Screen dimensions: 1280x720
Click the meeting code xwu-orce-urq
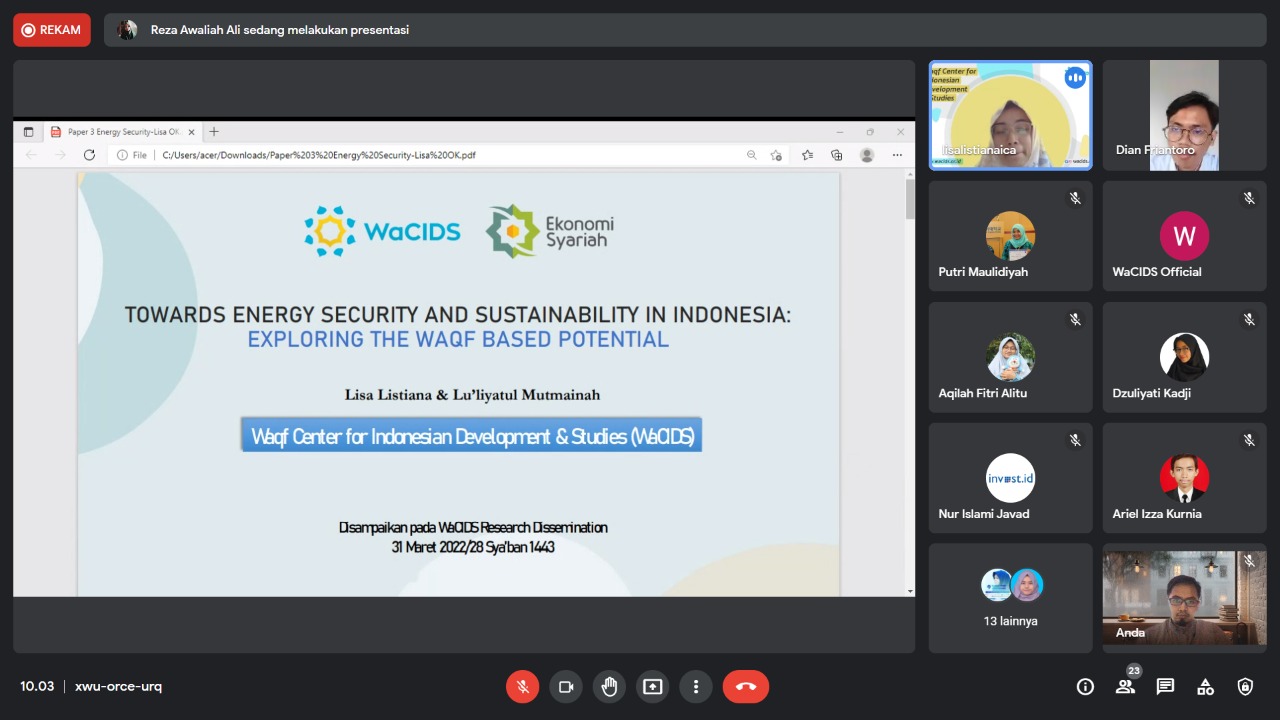coord(118,686)
